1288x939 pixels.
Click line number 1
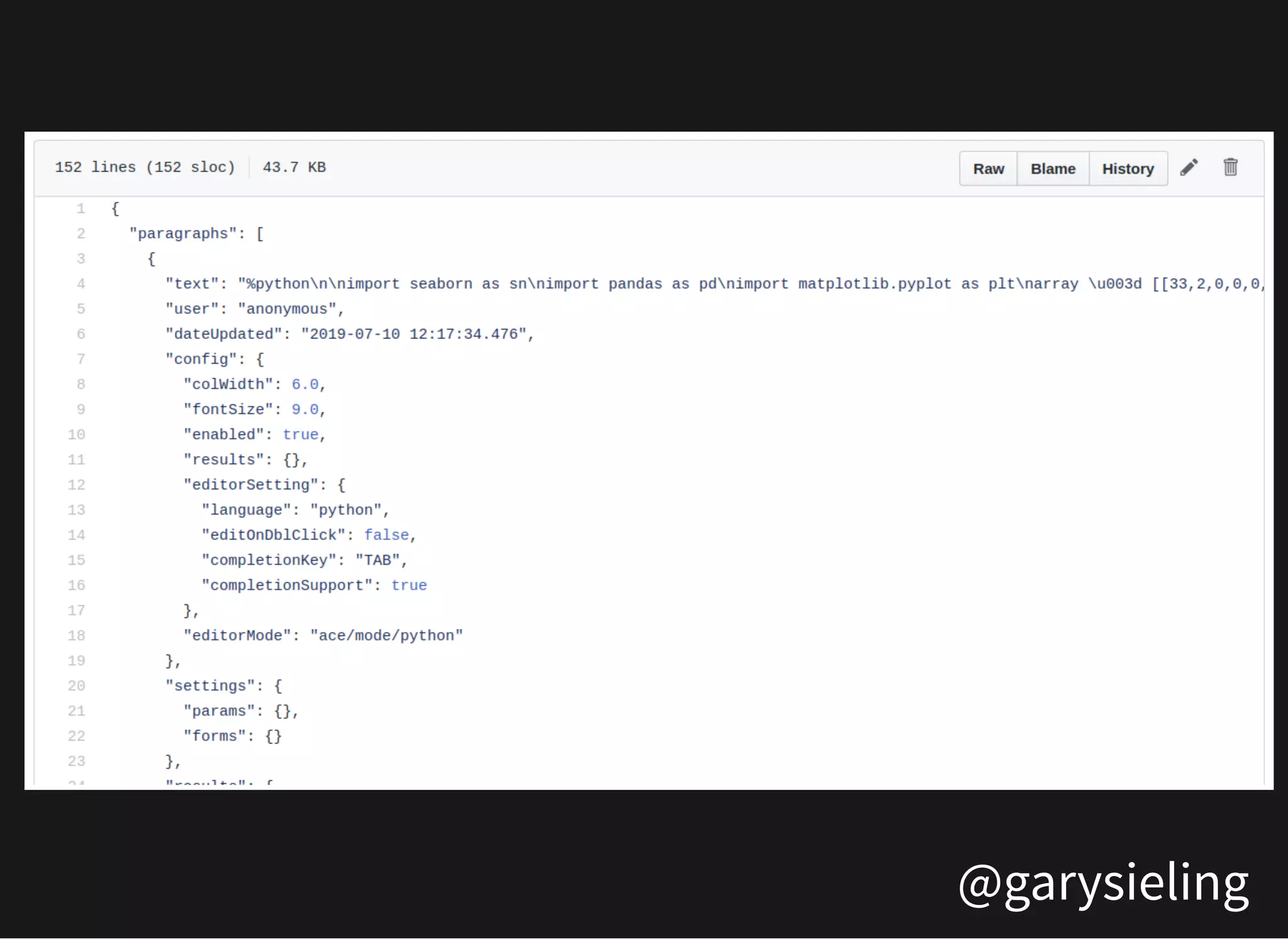[80, 209]
